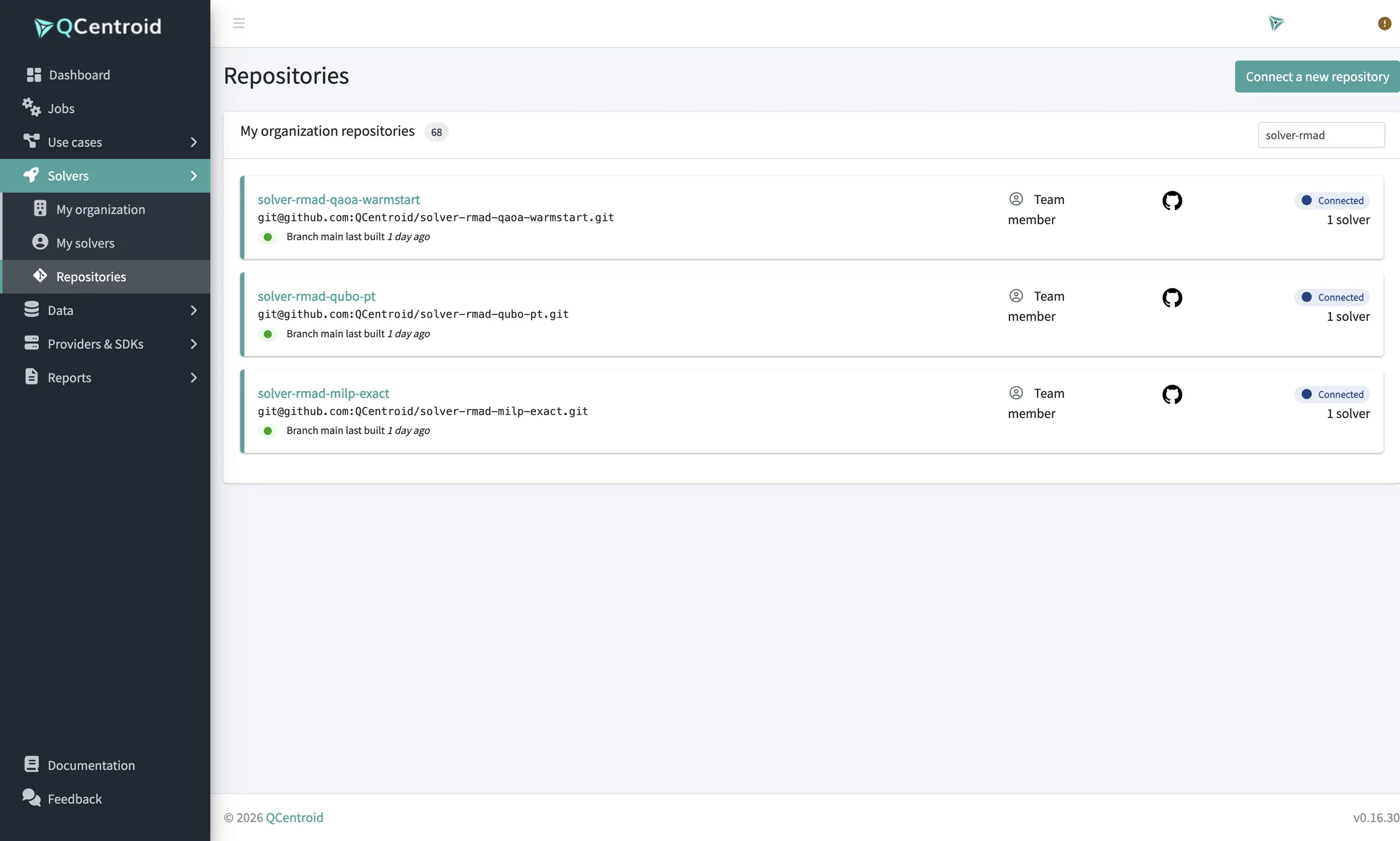Open the Dashboard menu item
This screenshot has height=841, width=1400.
pos(105,75)
